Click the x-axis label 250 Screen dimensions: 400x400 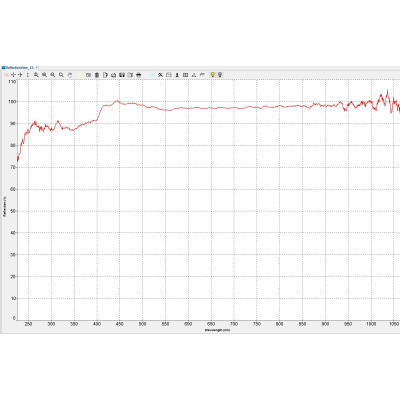28,324
